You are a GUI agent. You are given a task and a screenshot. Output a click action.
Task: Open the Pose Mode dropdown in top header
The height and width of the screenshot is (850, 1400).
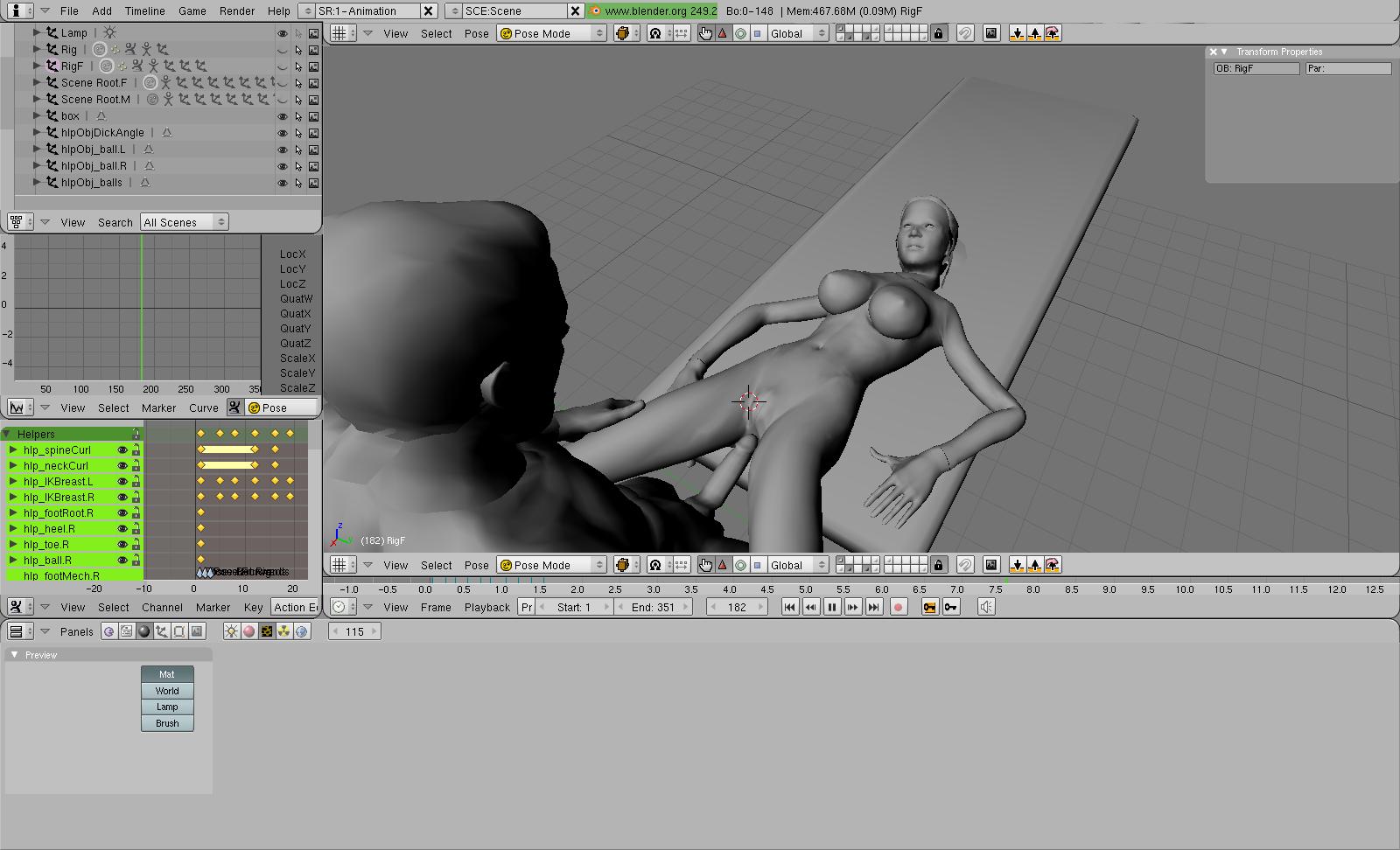coord(551,33)
